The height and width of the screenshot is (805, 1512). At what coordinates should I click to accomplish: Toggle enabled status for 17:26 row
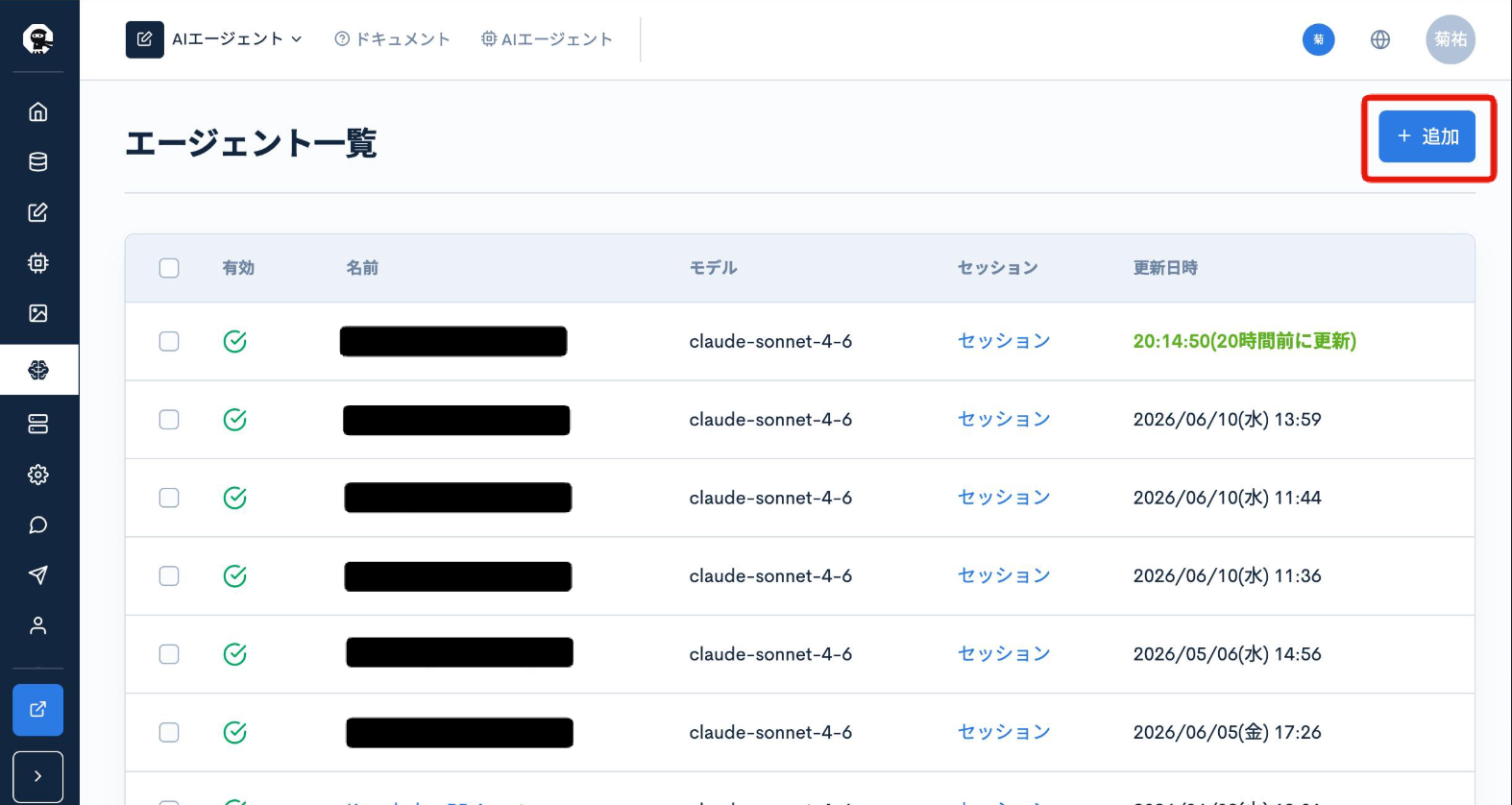[235, 733]
